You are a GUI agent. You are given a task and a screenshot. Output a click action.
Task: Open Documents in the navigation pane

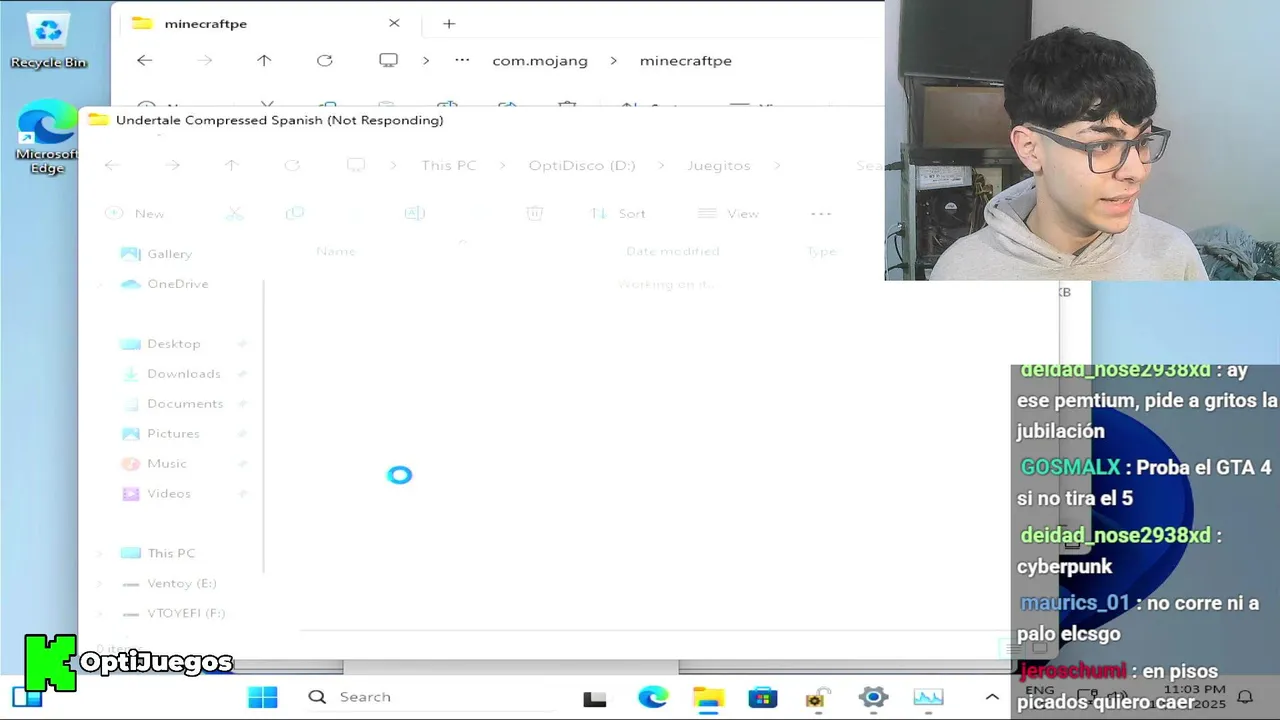(171, 404)
